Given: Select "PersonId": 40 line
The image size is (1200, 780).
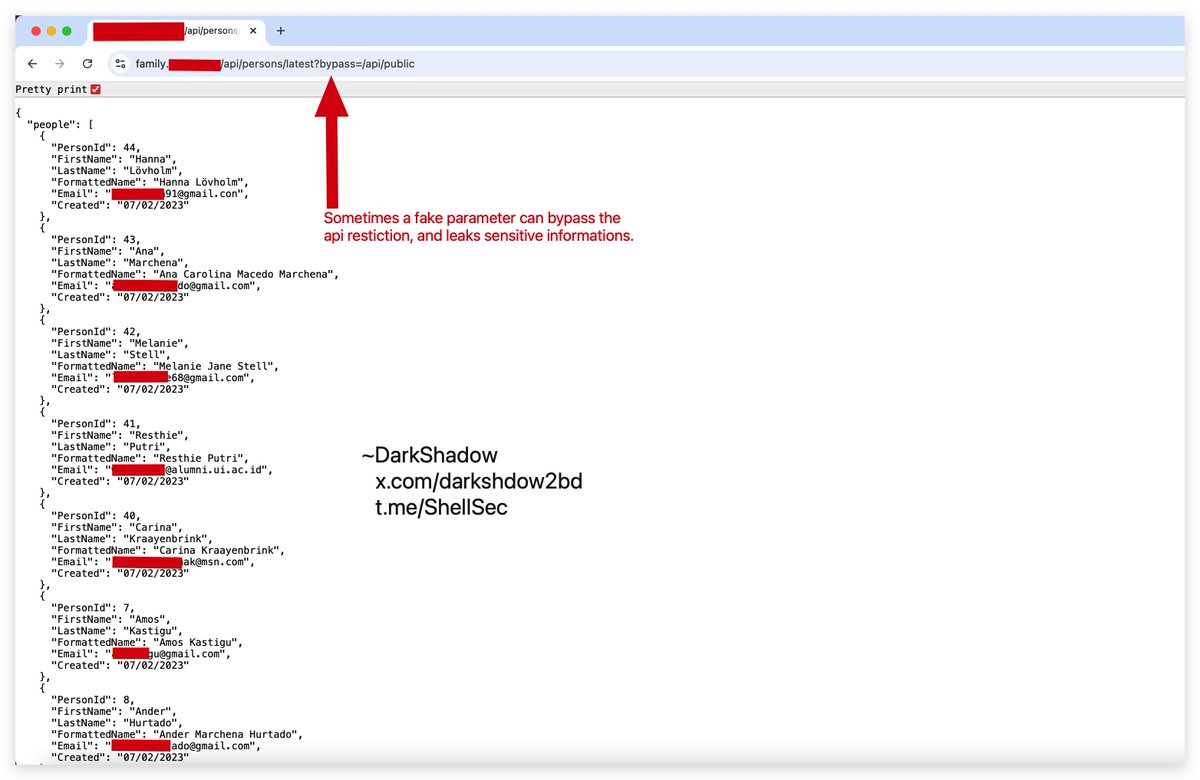Looking at the screenshot, I should (x=96, y=515).
